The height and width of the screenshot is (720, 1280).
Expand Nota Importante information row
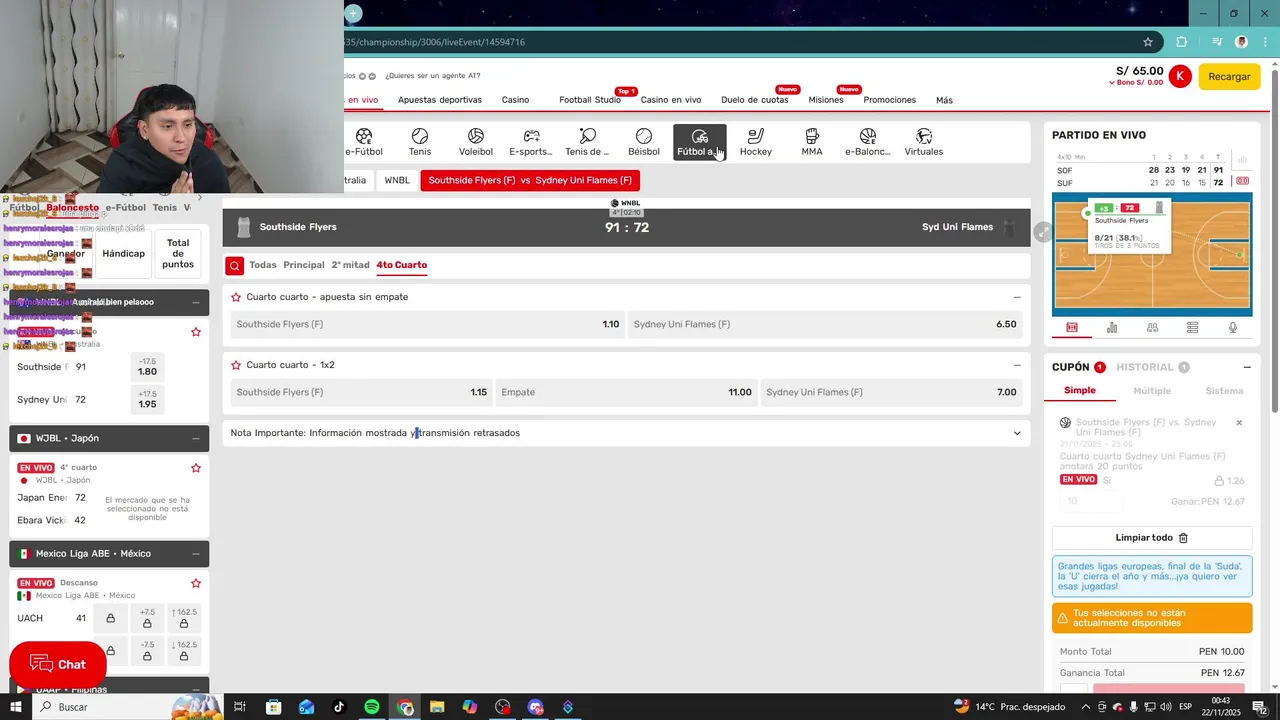point(626,433)
